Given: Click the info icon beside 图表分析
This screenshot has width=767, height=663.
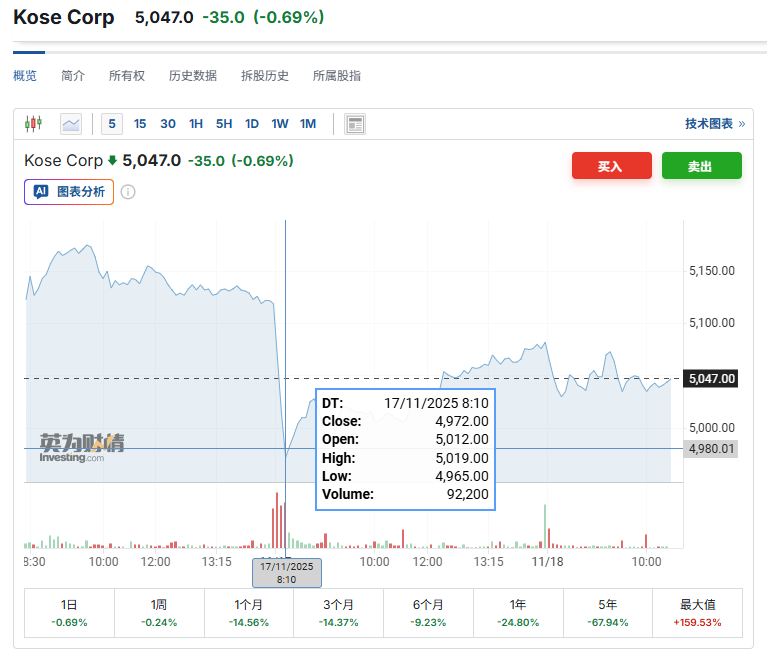Looking at the screenshot, I should [x=128, y=192].
